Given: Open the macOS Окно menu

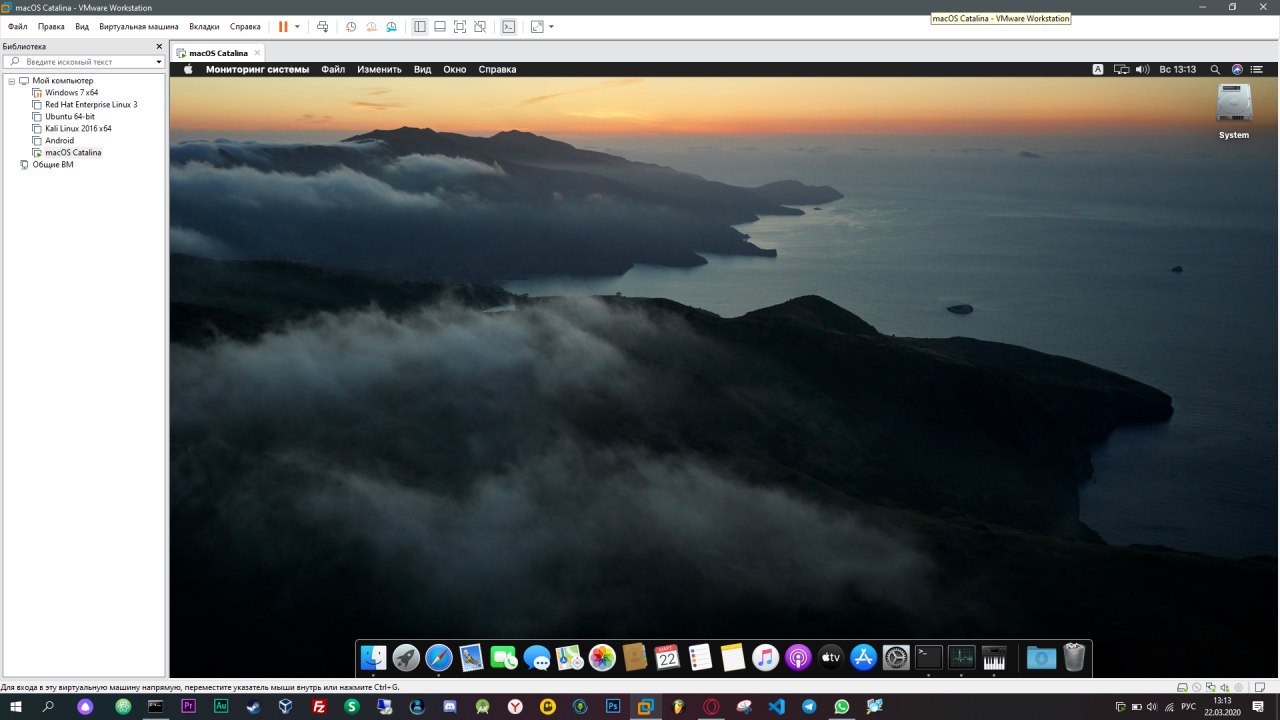Looking at the screenshot, I should 455,69.
